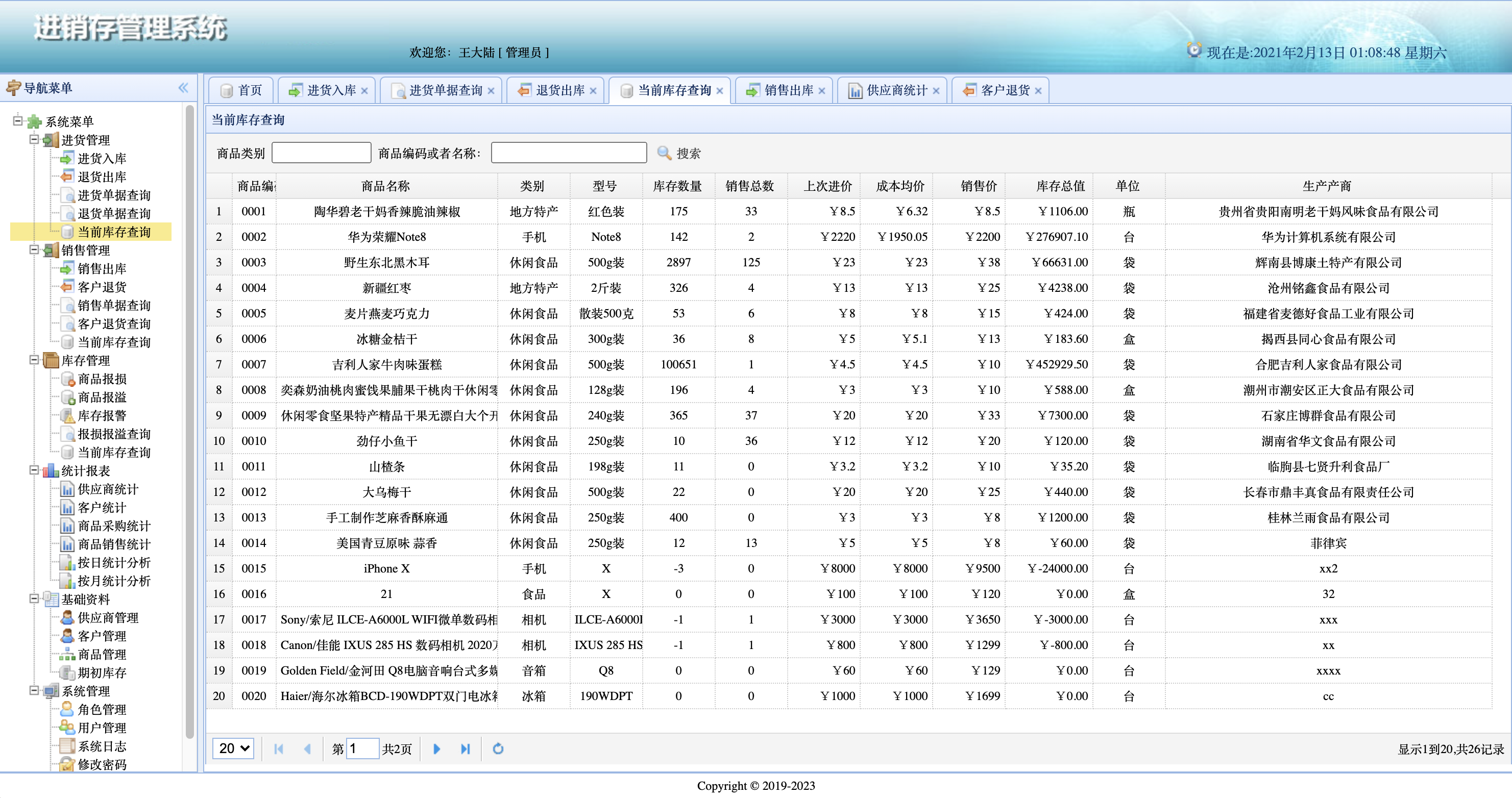
Task: Go to first page icon
Action: tap(279, 749)
